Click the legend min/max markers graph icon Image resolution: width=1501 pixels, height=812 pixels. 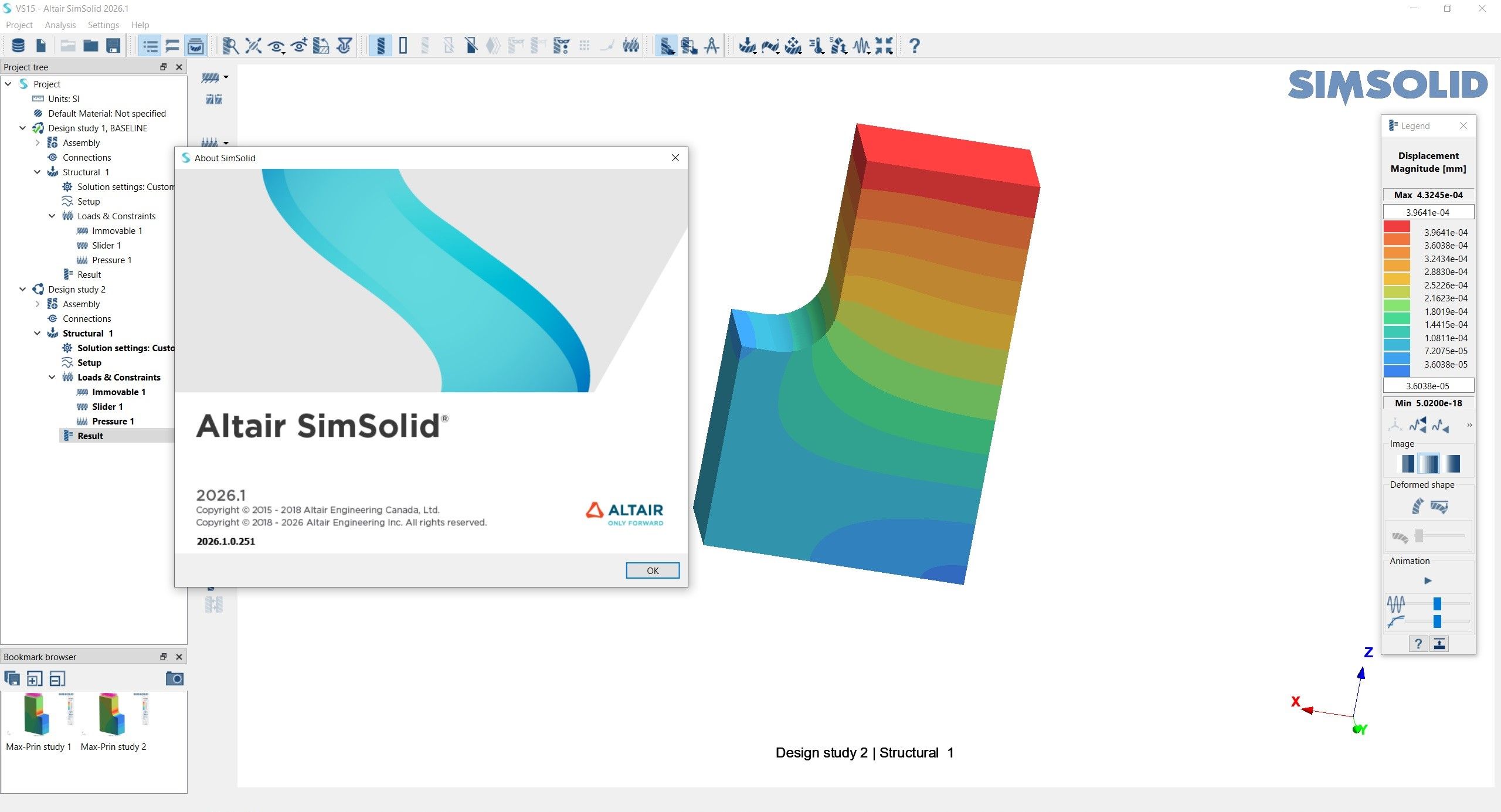point(1418,424)
